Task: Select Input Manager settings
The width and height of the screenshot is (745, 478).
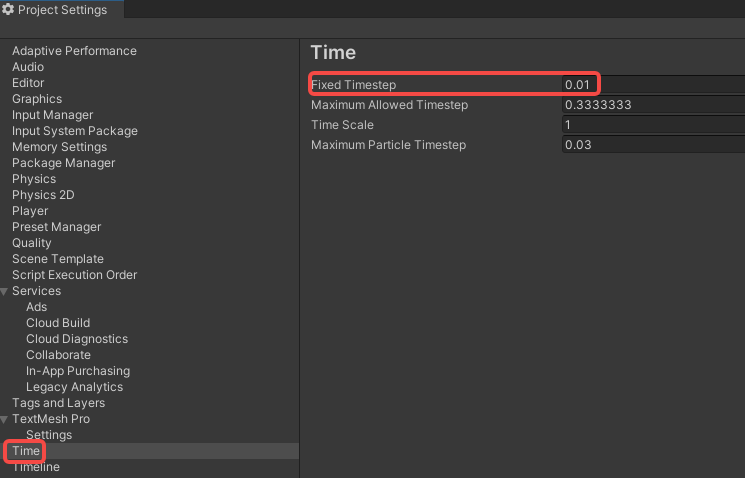Action: [53, 115]
